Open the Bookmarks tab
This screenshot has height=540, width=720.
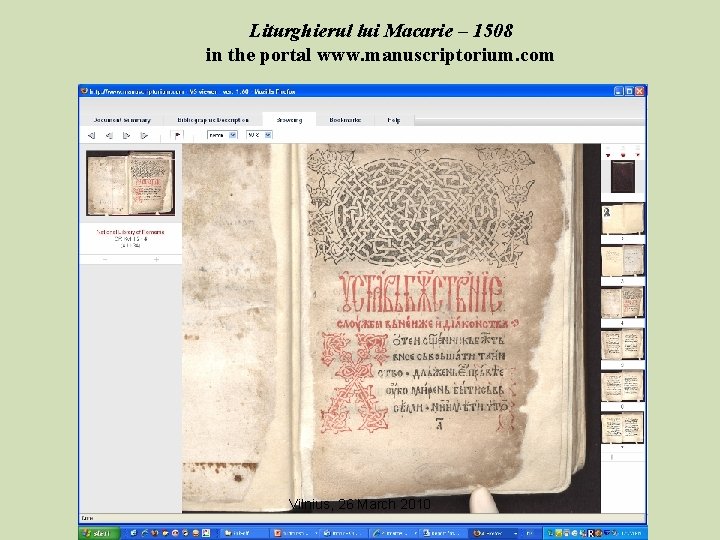345,120
